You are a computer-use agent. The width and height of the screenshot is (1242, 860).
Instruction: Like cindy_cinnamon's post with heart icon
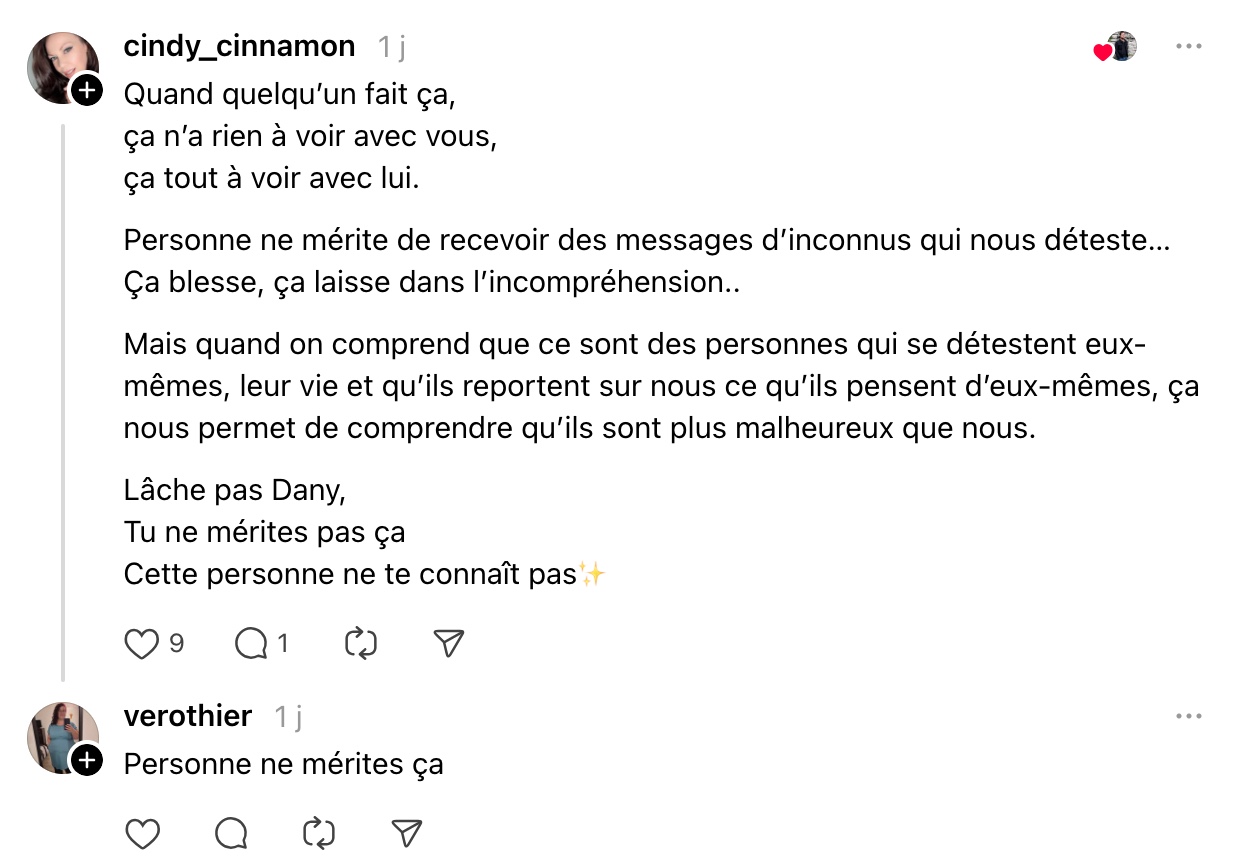(x=142, y=644)
